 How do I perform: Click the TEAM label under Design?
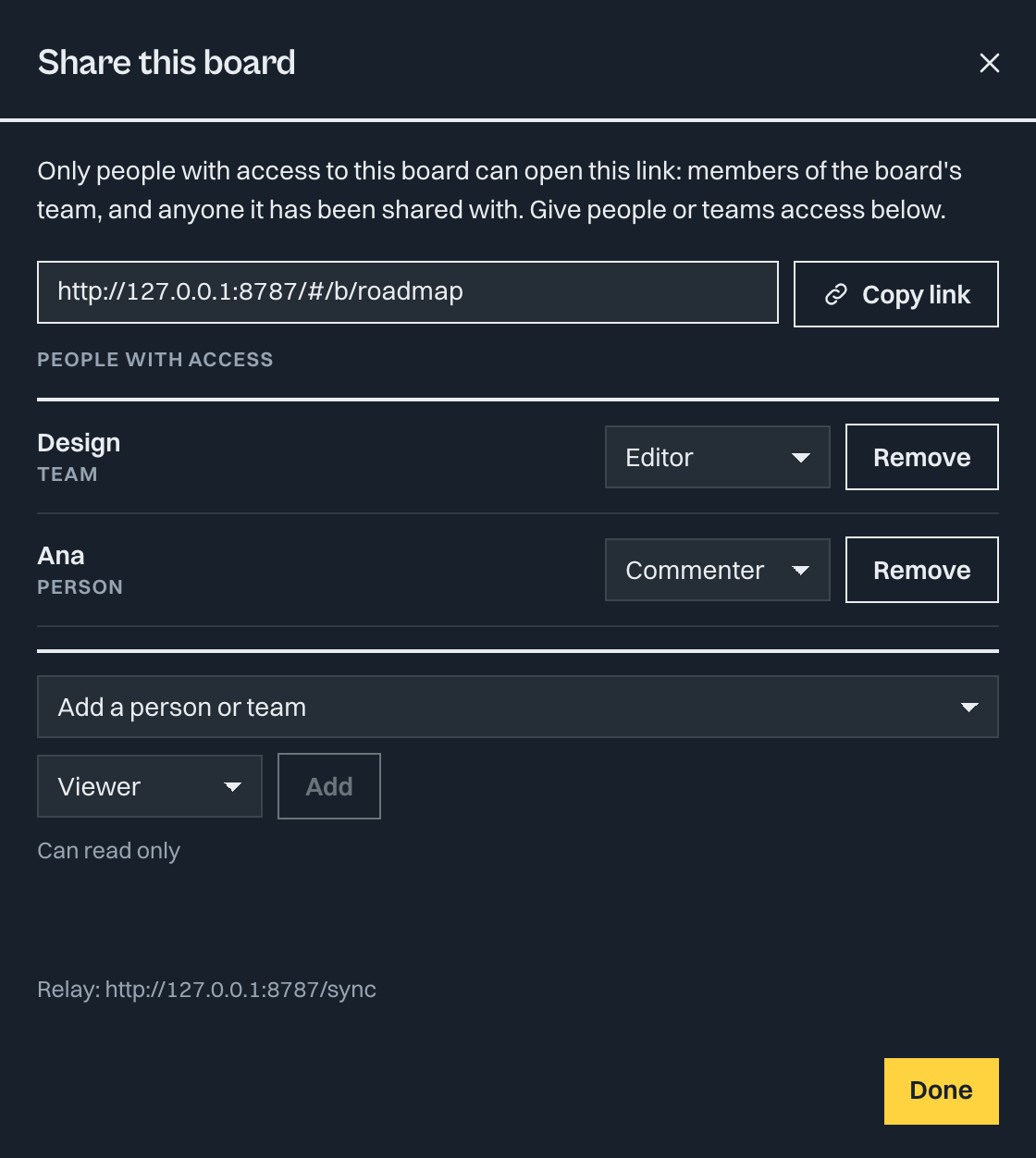coord(67,474)
